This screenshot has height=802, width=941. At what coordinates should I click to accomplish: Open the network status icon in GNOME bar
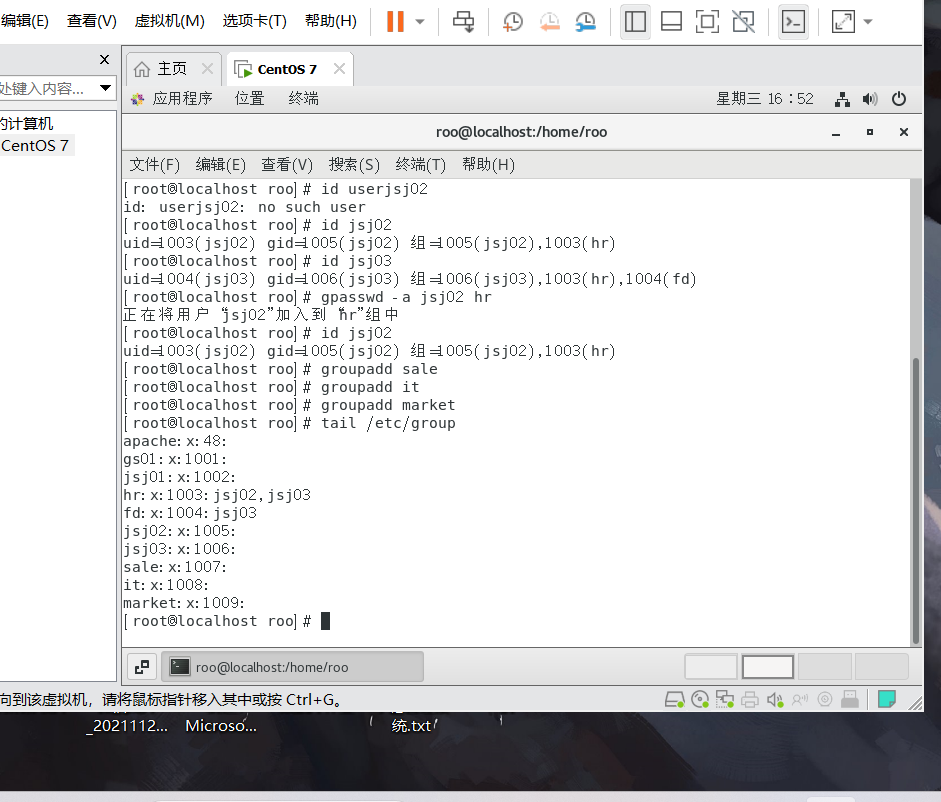[842, 99]
